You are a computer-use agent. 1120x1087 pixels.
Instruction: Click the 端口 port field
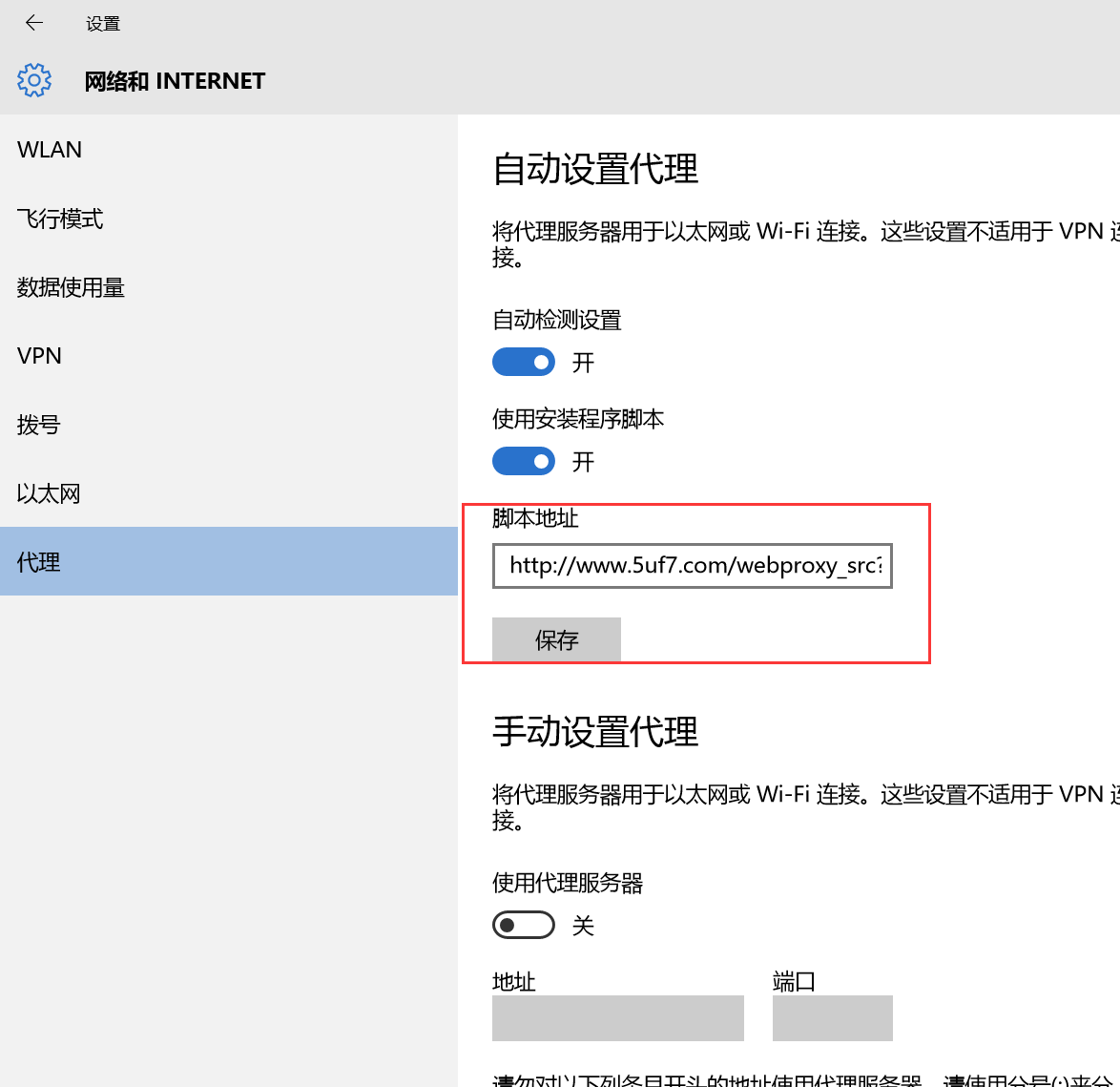pyautogui.click(x=832, y=1017)
